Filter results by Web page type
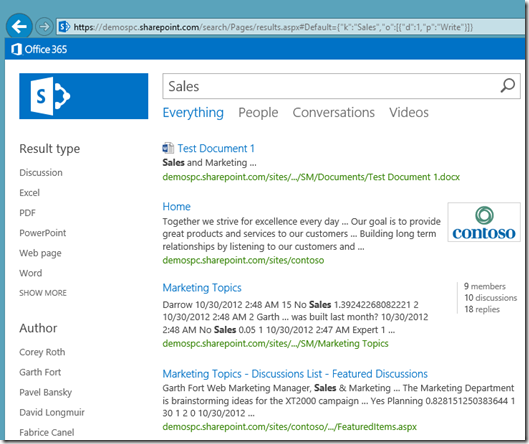Viewport: 529px width, 444px height. pyautogui.click(x=40, y=253)
